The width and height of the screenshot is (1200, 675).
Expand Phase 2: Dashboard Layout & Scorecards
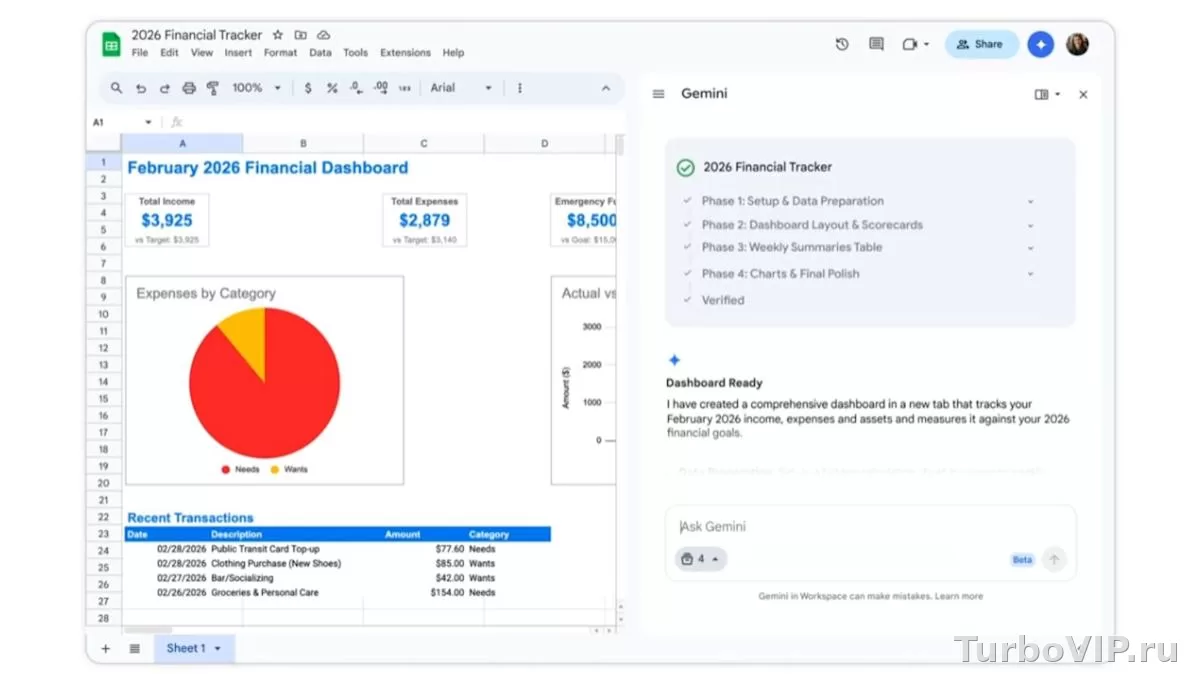pyautogui.click(x=1031, y=225)
